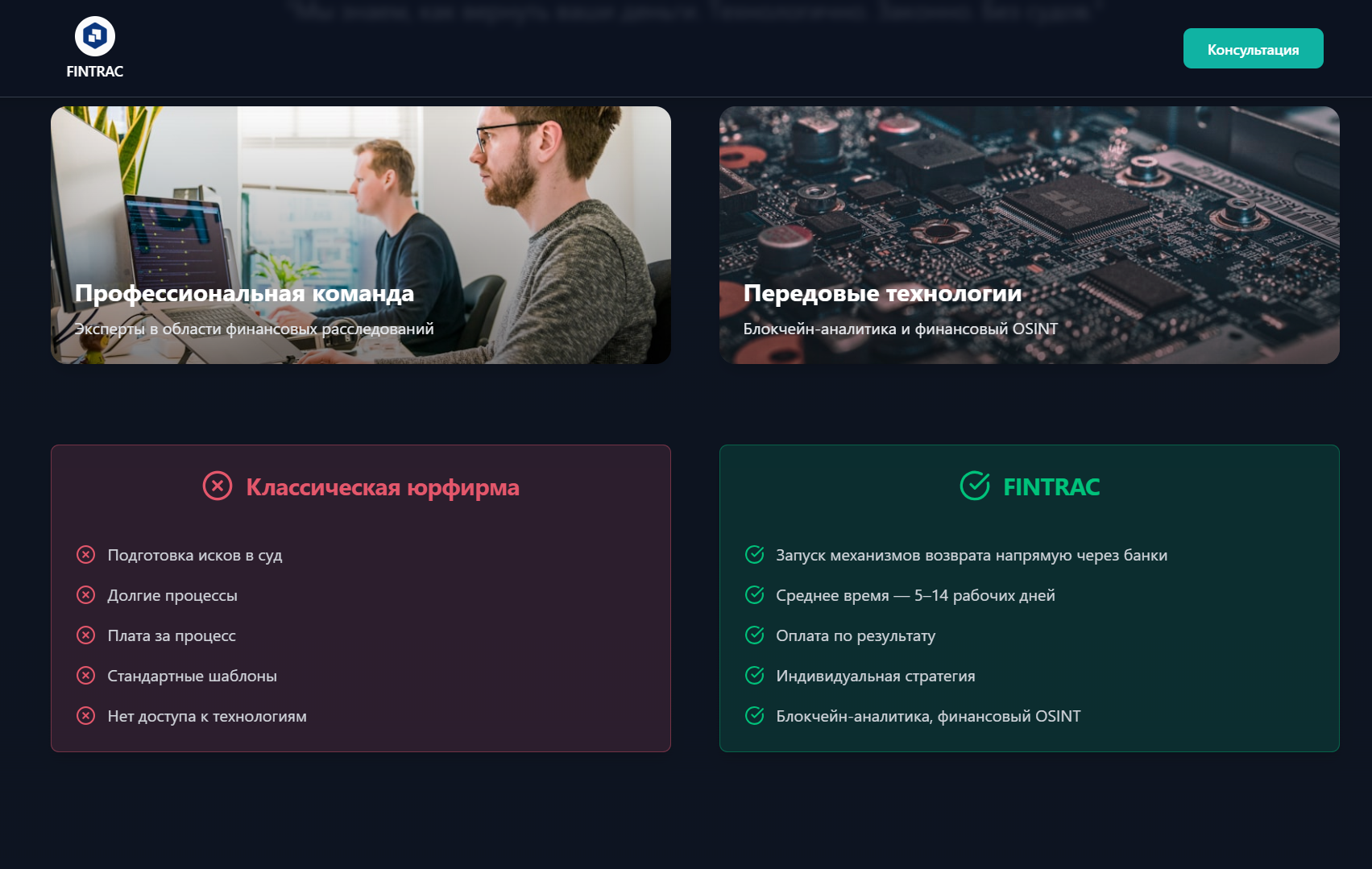Click the red X icon next to Долгие процессы
This screenshot has width=1372, height=869.
(86, 595)
